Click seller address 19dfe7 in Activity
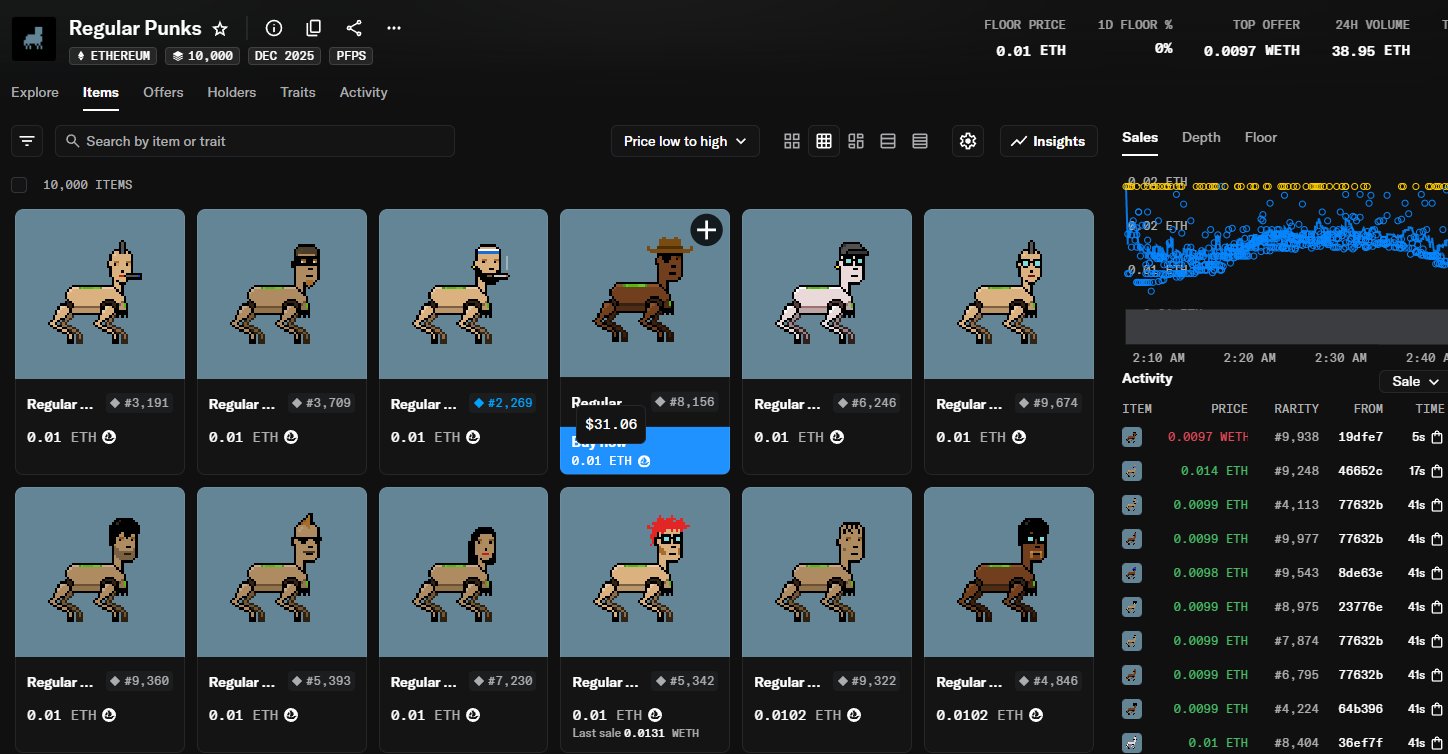Image resolution: width=1448 pixels, height=754 pixels. point(1361,437)
